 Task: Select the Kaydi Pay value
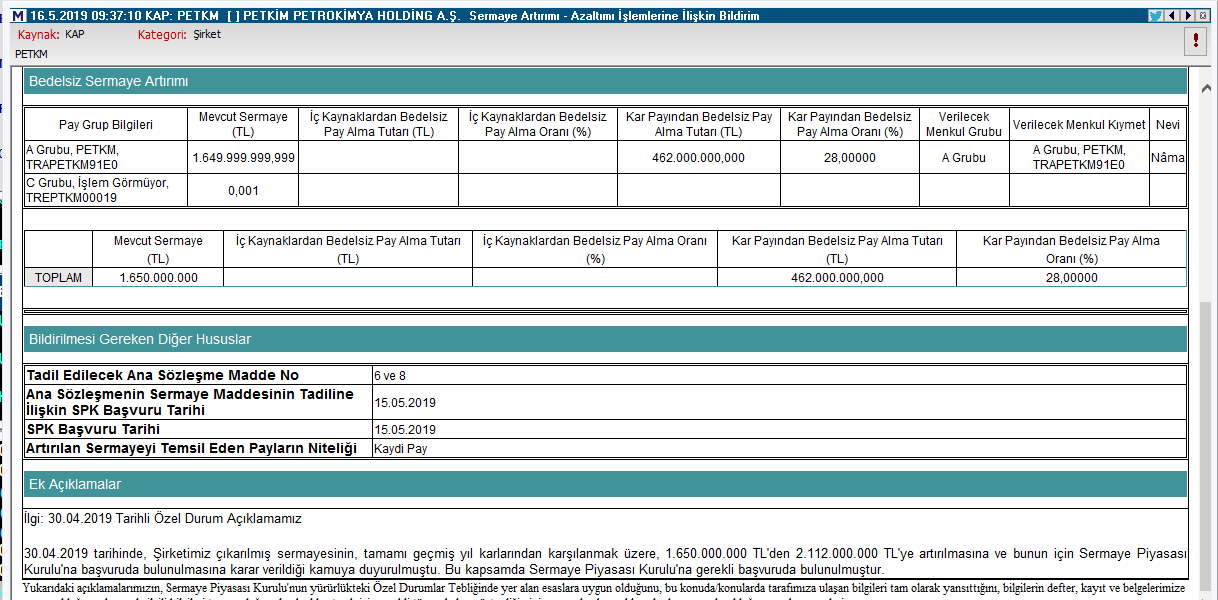pos(401,449)
